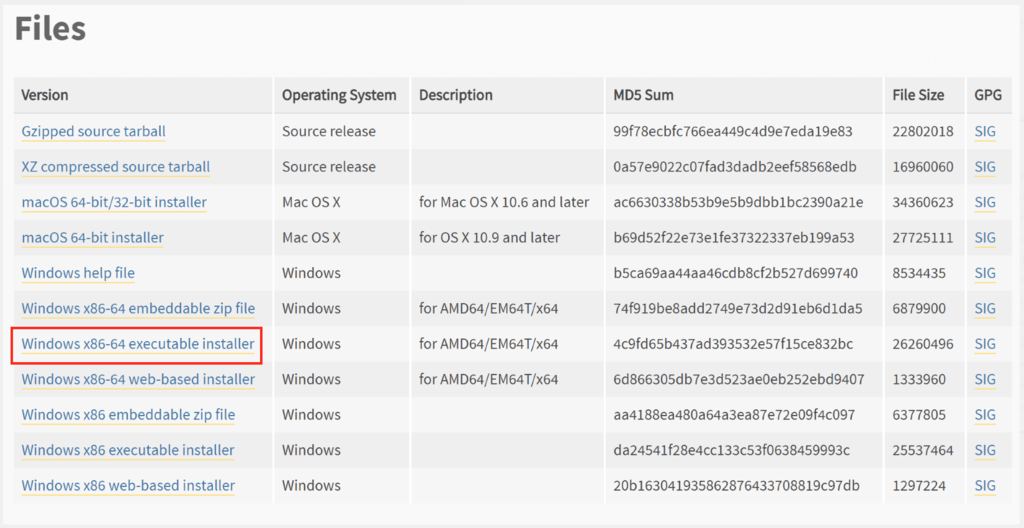The height and width of the screenshot is (528, 1024).
Task: Open the Windows help file link
Action: (x=78, y=272)
